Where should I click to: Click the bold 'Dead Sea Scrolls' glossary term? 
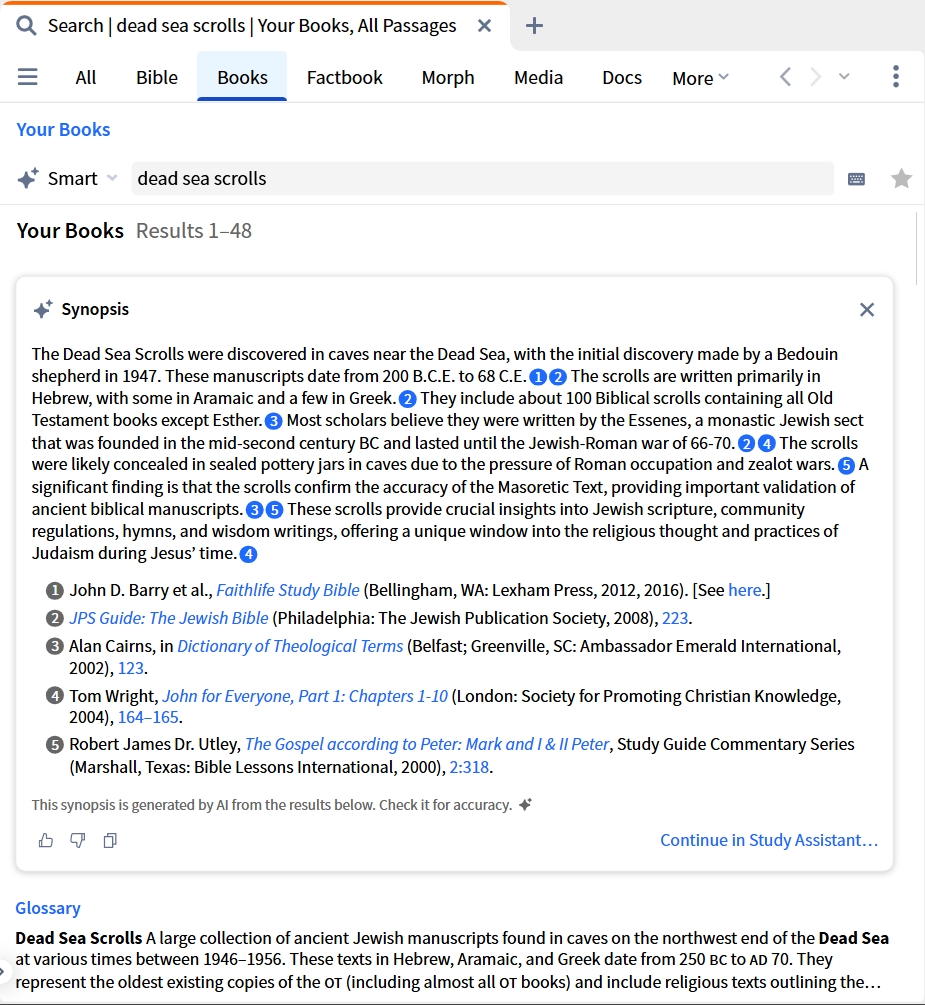tap(79, 938)
